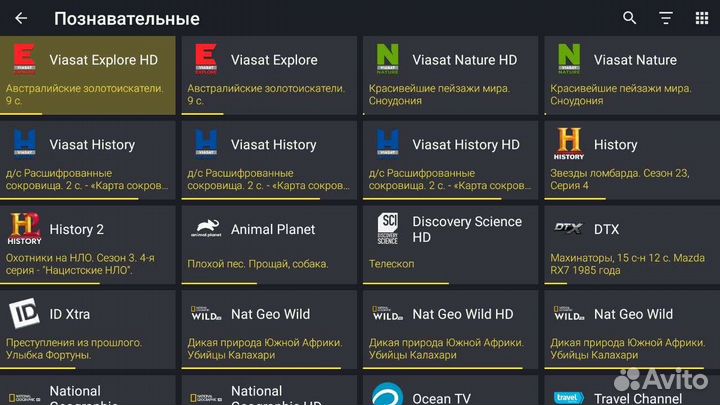Screen dimensions: 720x405
Task: Open the Travel Channel name
Action: tap(638, 398)
